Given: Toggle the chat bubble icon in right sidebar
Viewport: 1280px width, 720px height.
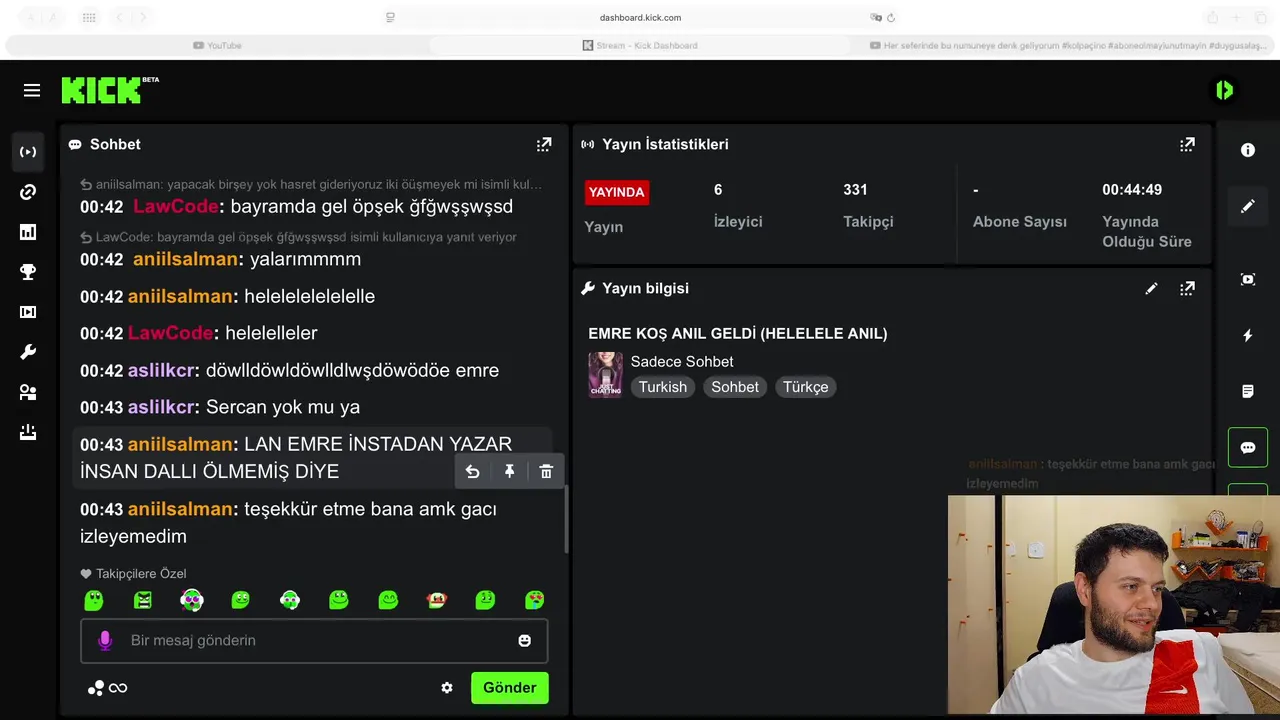Looking at the screenshot, I should [x=1248, y=447].
